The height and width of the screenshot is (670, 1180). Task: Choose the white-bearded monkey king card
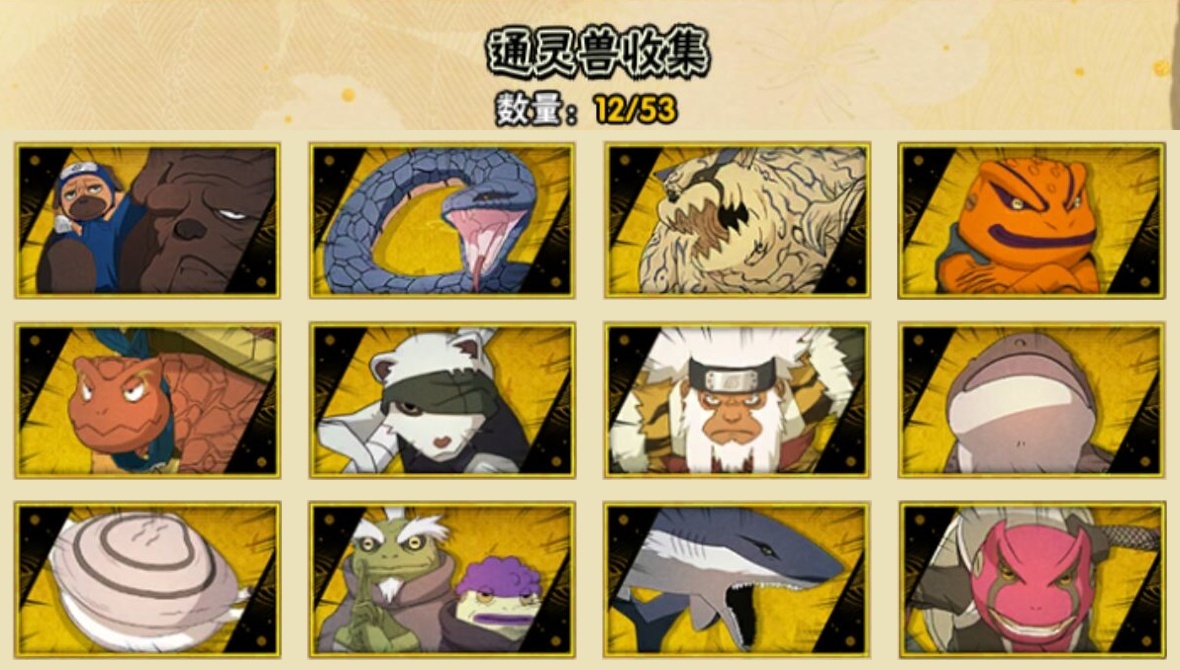point(737,400)
